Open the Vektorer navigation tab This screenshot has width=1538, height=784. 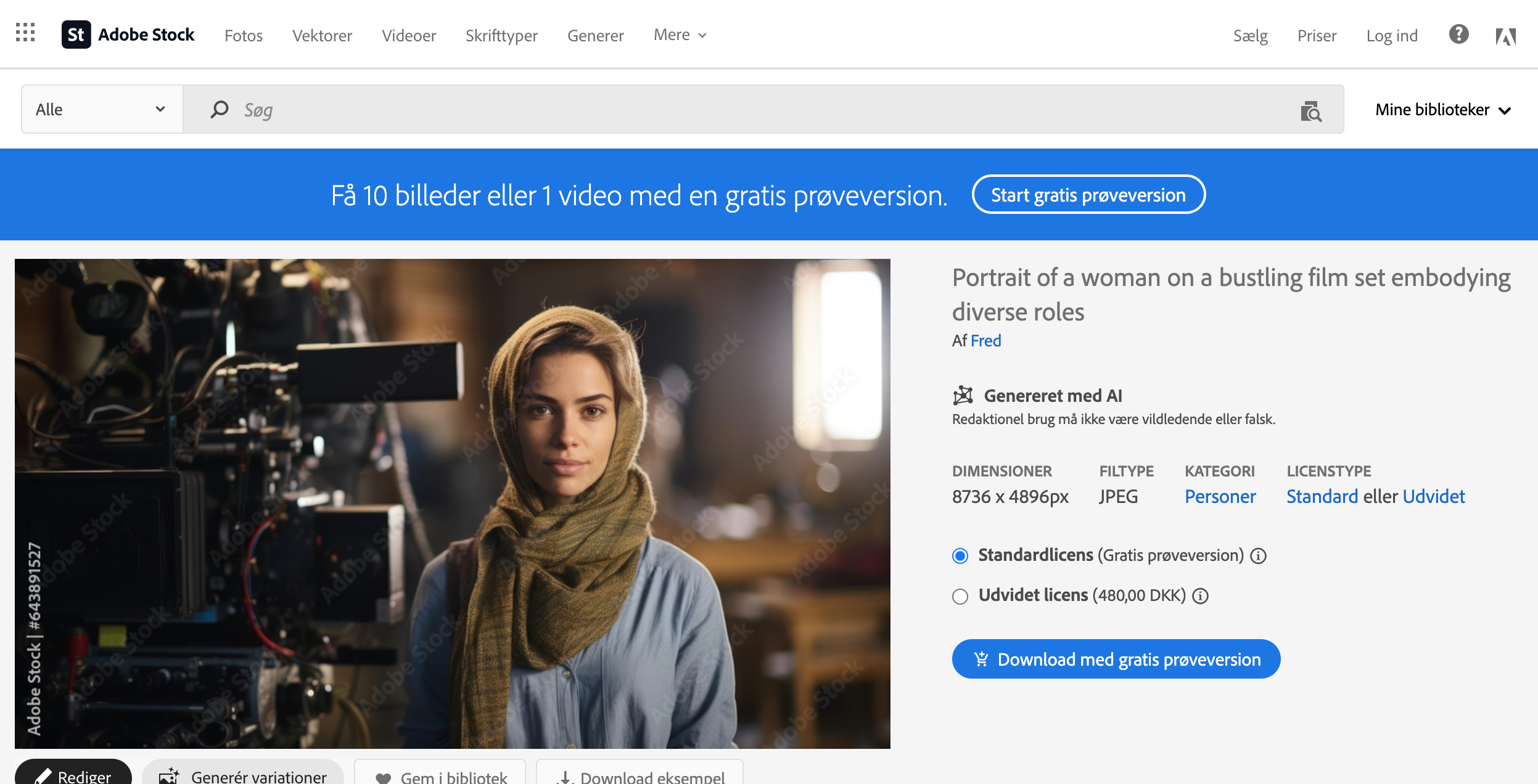pos(322,35)
